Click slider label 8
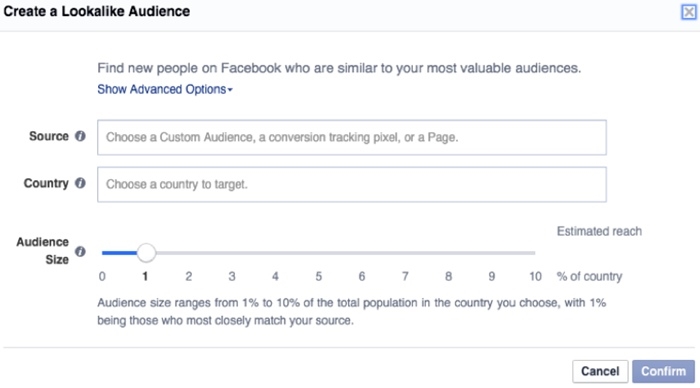Viewport: 700px width, 388px height. [449, 276]
